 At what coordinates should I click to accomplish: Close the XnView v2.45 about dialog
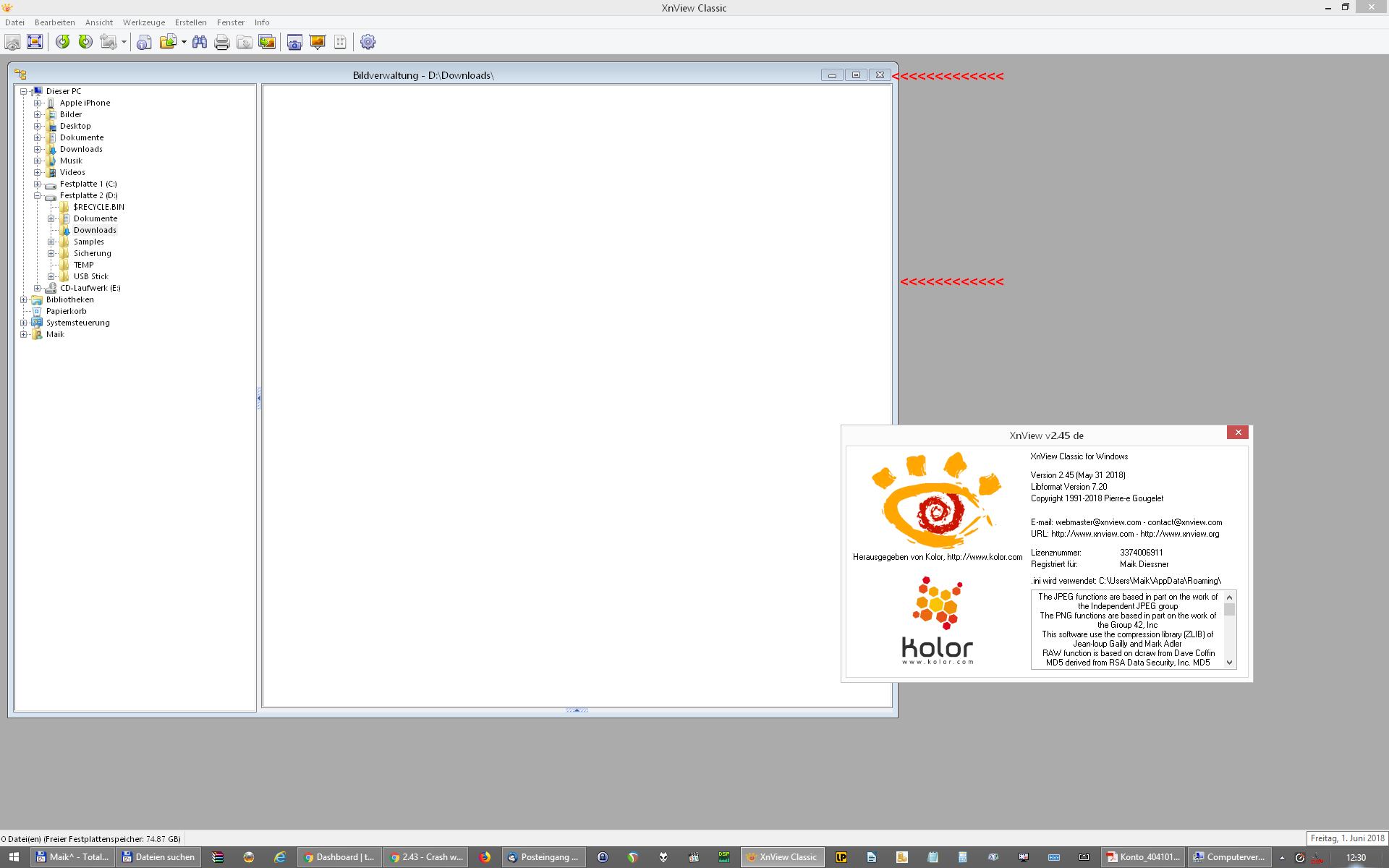click(x=1238, y=432)
